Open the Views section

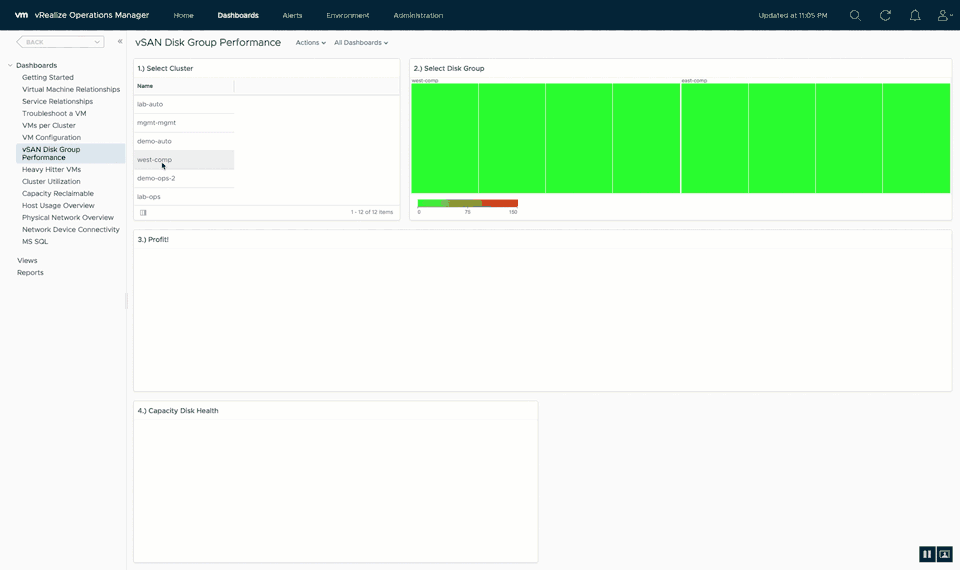(27, 261)
